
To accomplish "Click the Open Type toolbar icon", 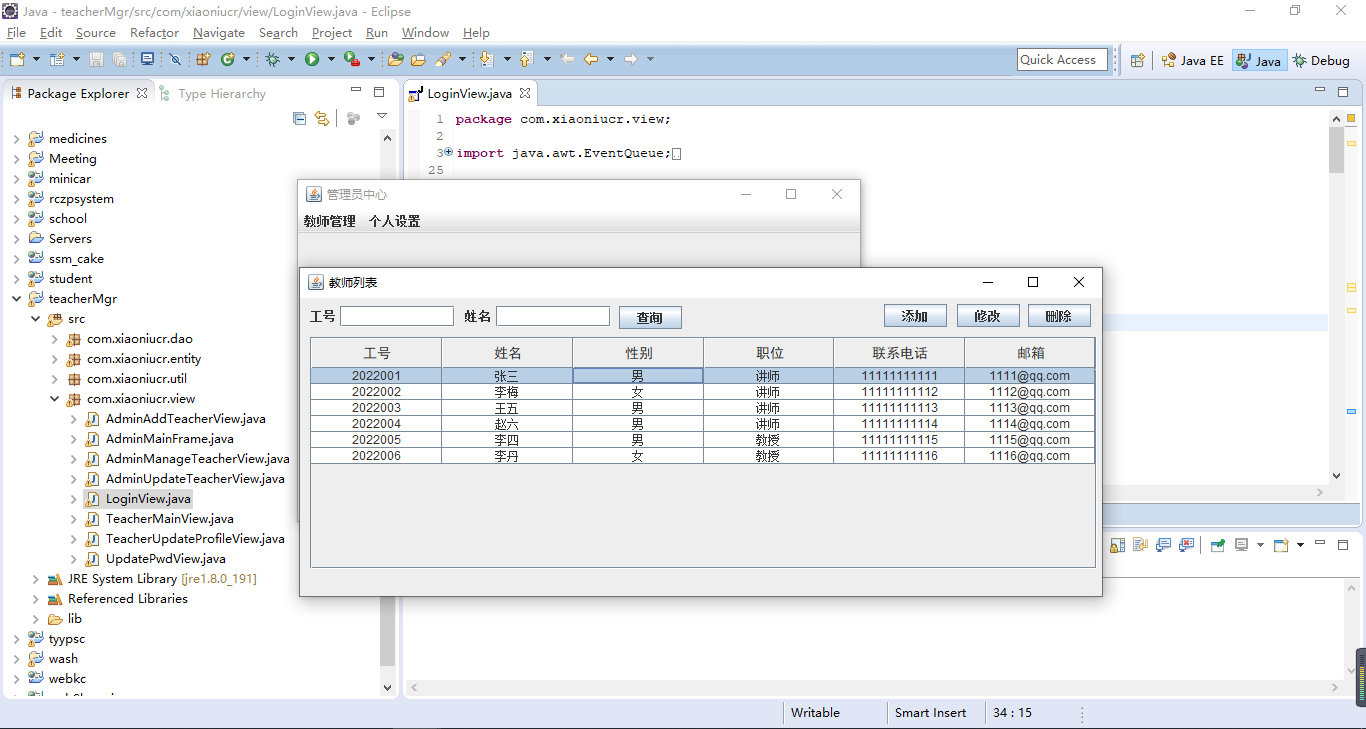I will (x=396, y=59).
